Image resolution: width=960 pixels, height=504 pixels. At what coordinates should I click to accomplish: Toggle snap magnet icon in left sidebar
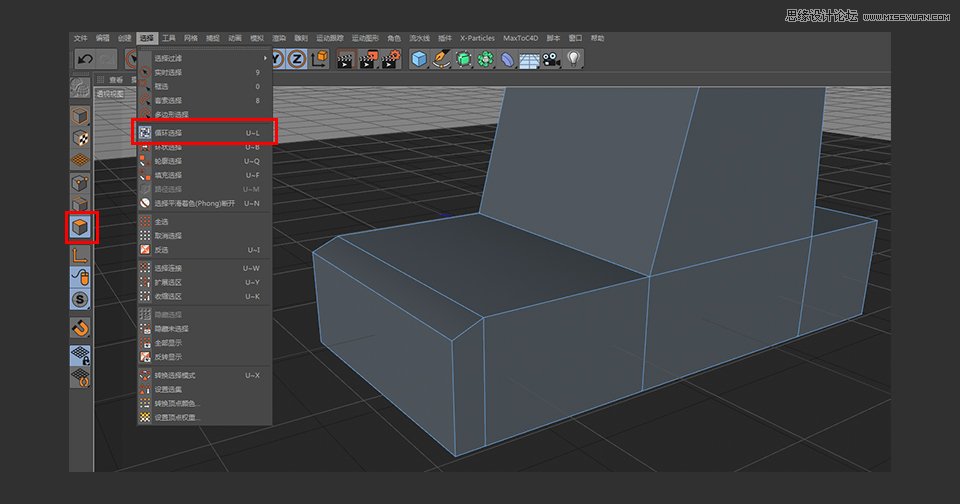80,327
